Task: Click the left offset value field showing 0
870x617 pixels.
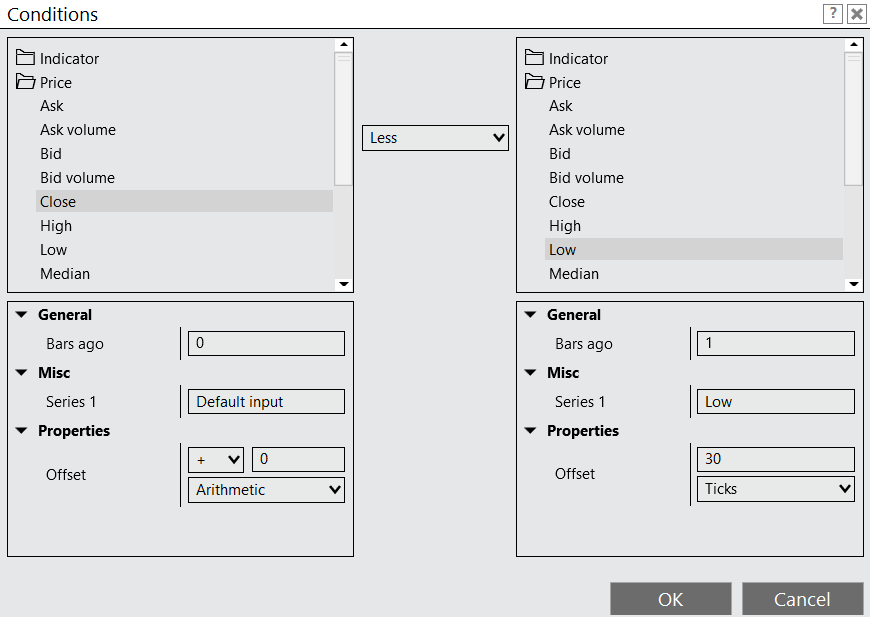Action: click(299, 459)
